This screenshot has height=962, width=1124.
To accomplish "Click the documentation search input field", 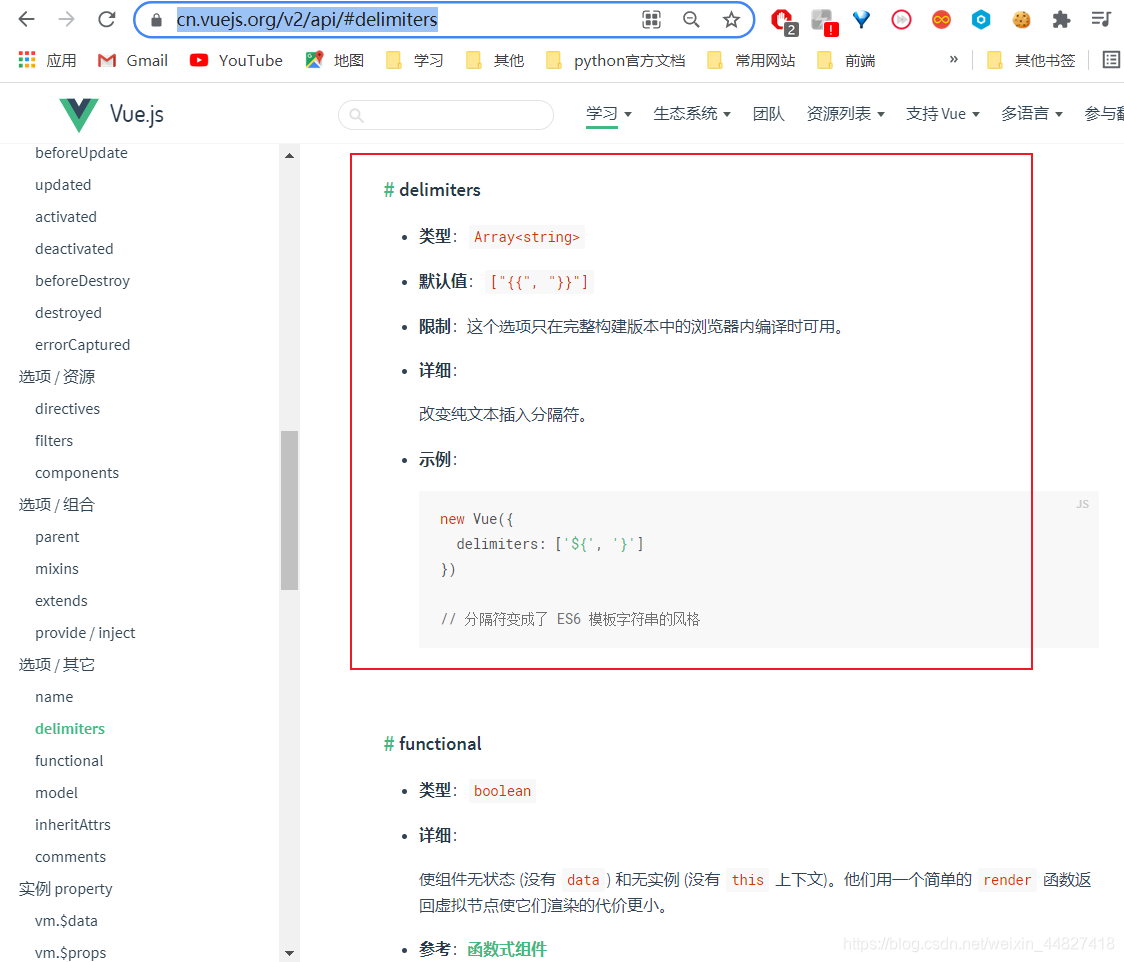I will coord(446,114).
